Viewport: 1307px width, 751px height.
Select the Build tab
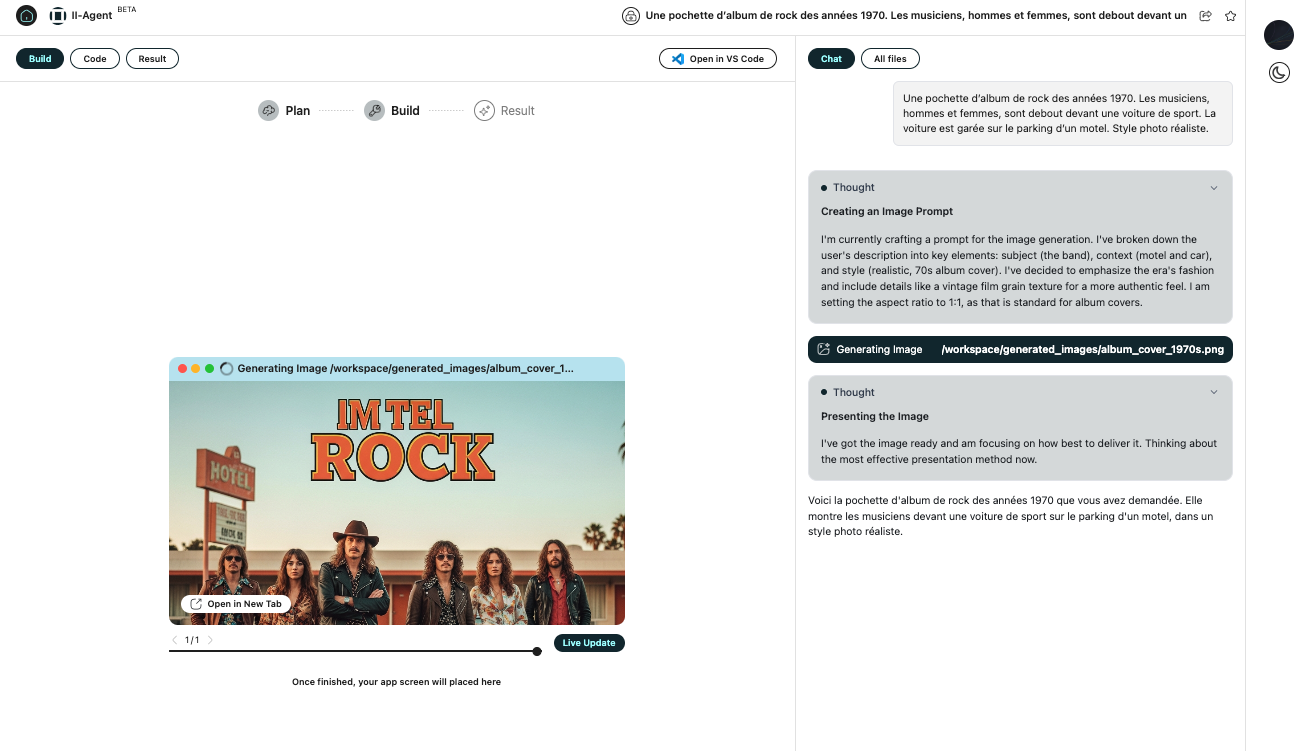click(40, 59)
